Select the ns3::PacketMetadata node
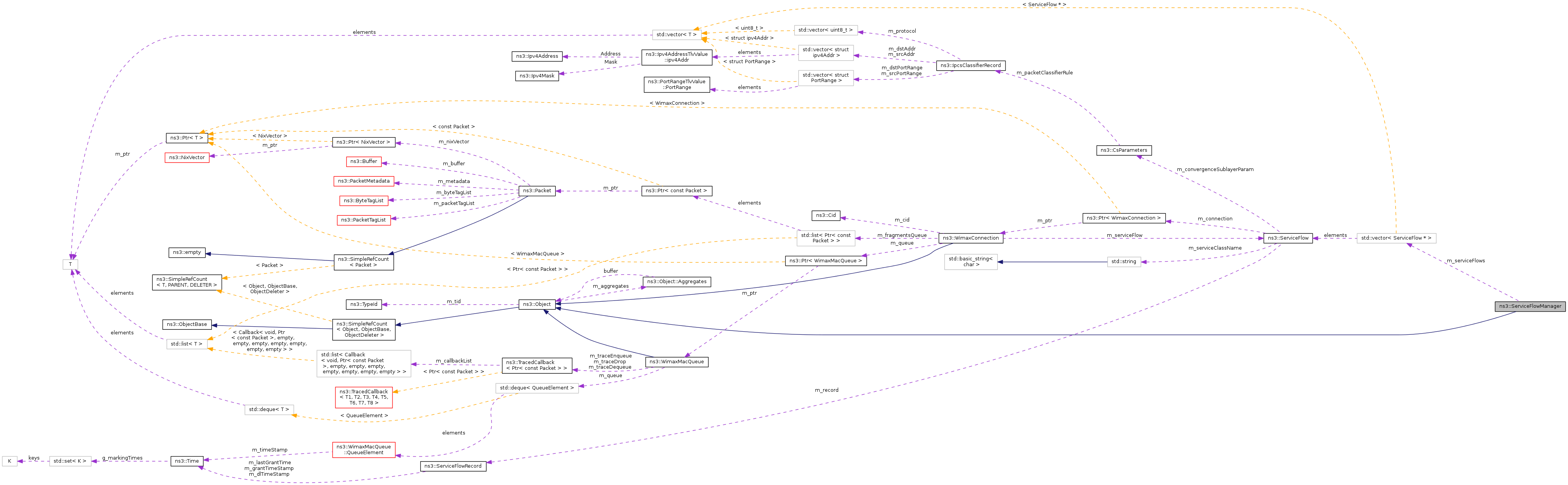The image size is (1568, 485). click(364, 181)
